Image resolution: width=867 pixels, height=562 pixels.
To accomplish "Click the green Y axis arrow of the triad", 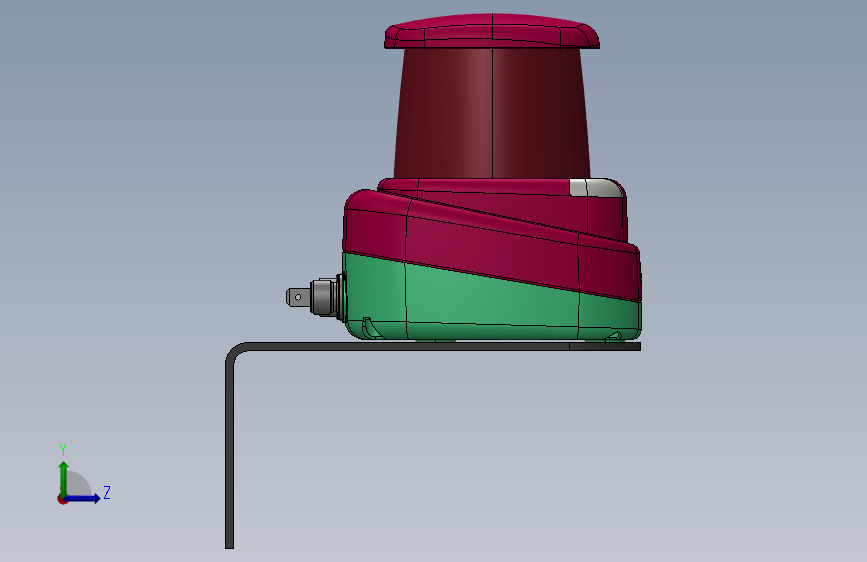I will click(x=64, y=477).
